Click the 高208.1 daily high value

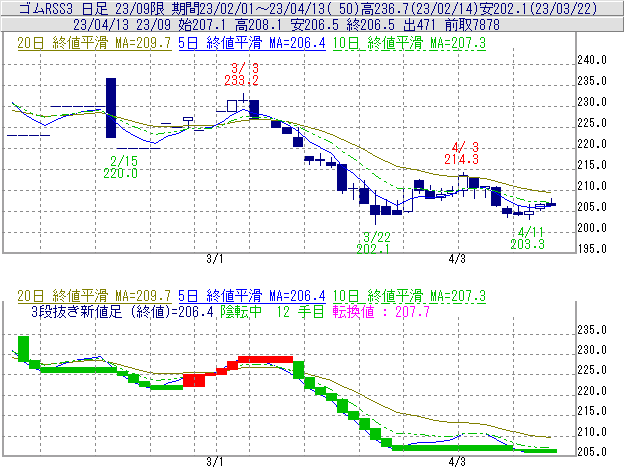258,25
